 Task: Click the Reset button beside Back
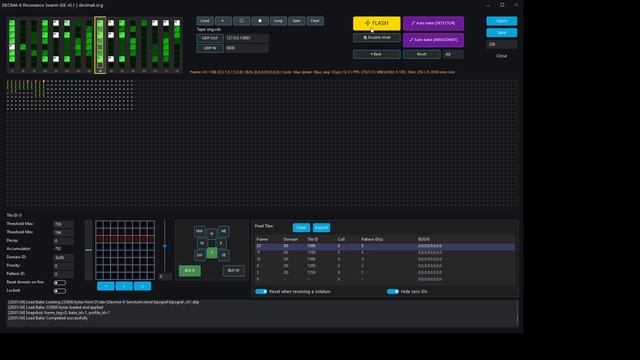coord(422,54)
